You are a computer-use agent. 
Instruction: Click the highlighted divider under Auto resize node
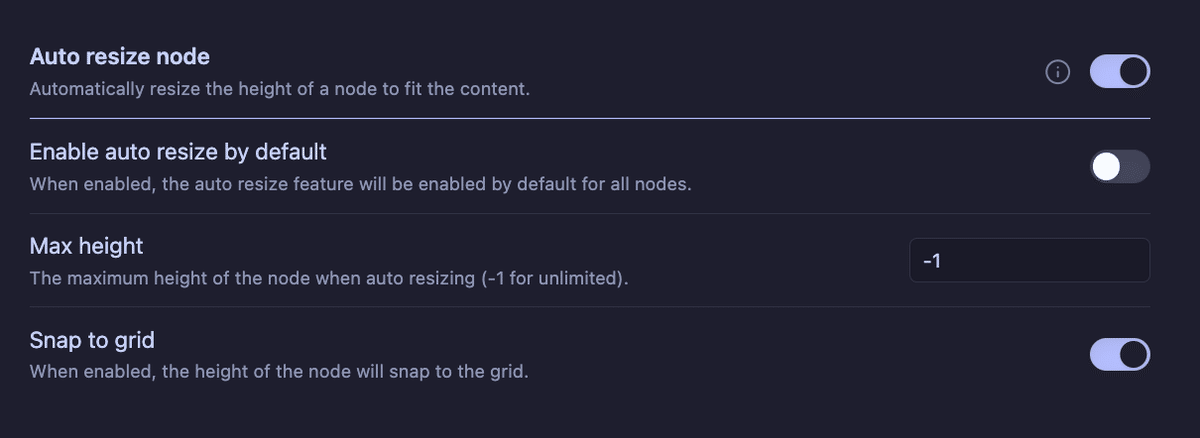pyautogui.click(x=590, y=118)
